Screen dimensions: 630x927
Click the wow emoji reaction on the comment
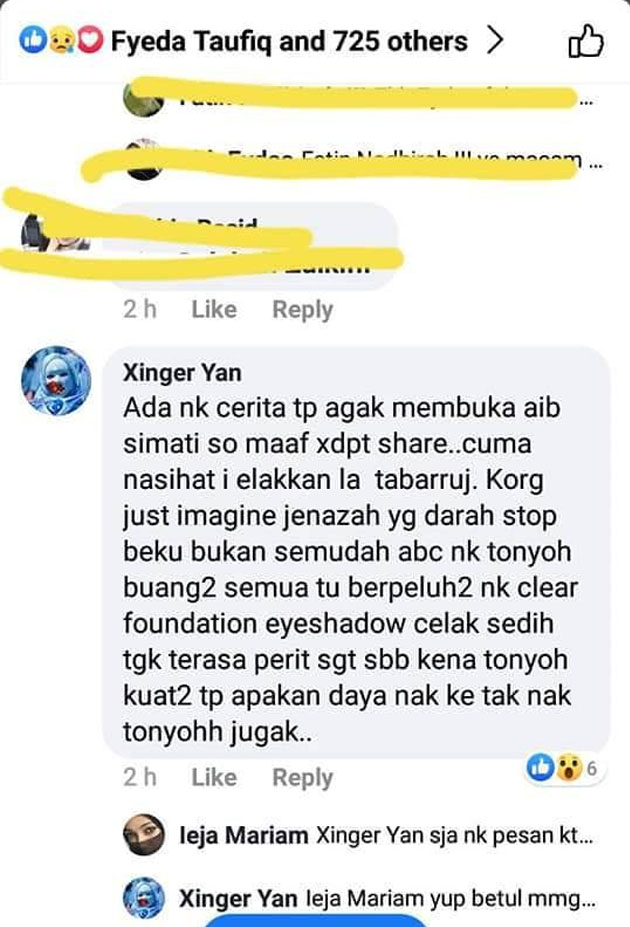(x=569, y=768)
